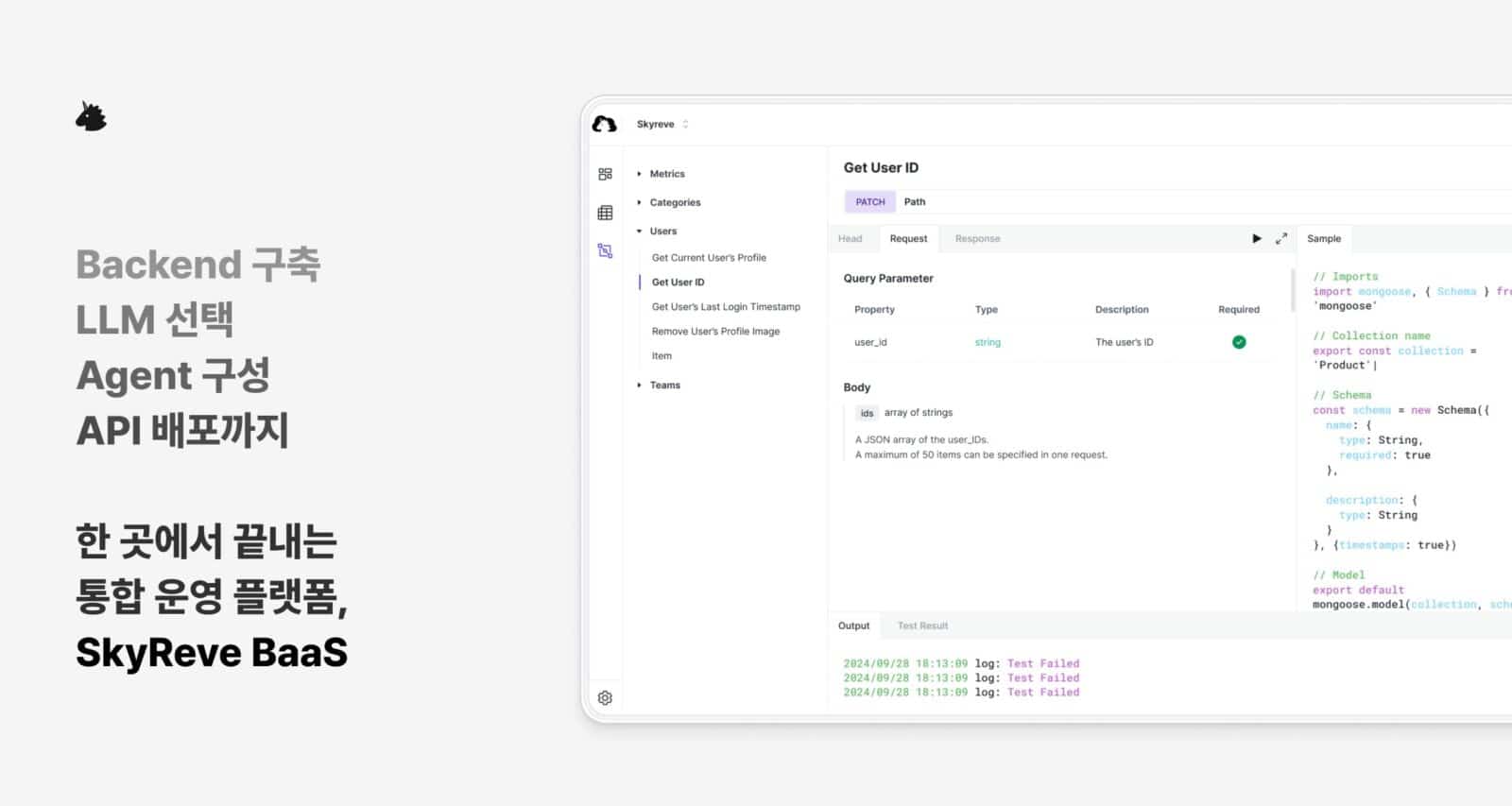Open Get Current User's Profile endpoint

coord(709,257)
